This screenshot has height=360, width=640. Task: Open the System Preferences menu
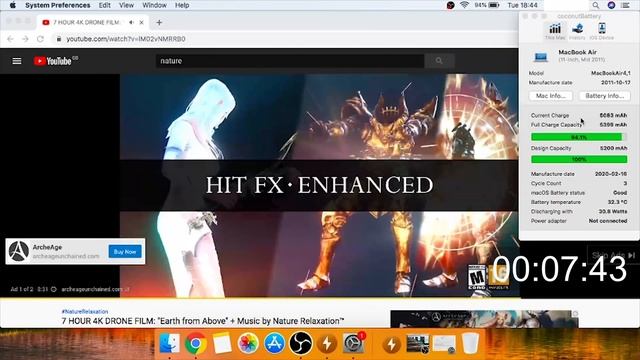coord(58,5)
